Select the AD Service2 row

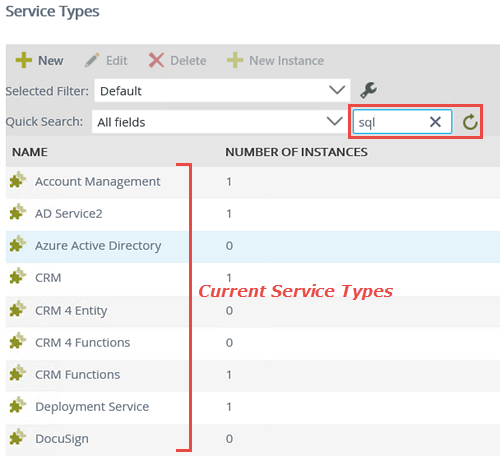(x=253, y=214)
